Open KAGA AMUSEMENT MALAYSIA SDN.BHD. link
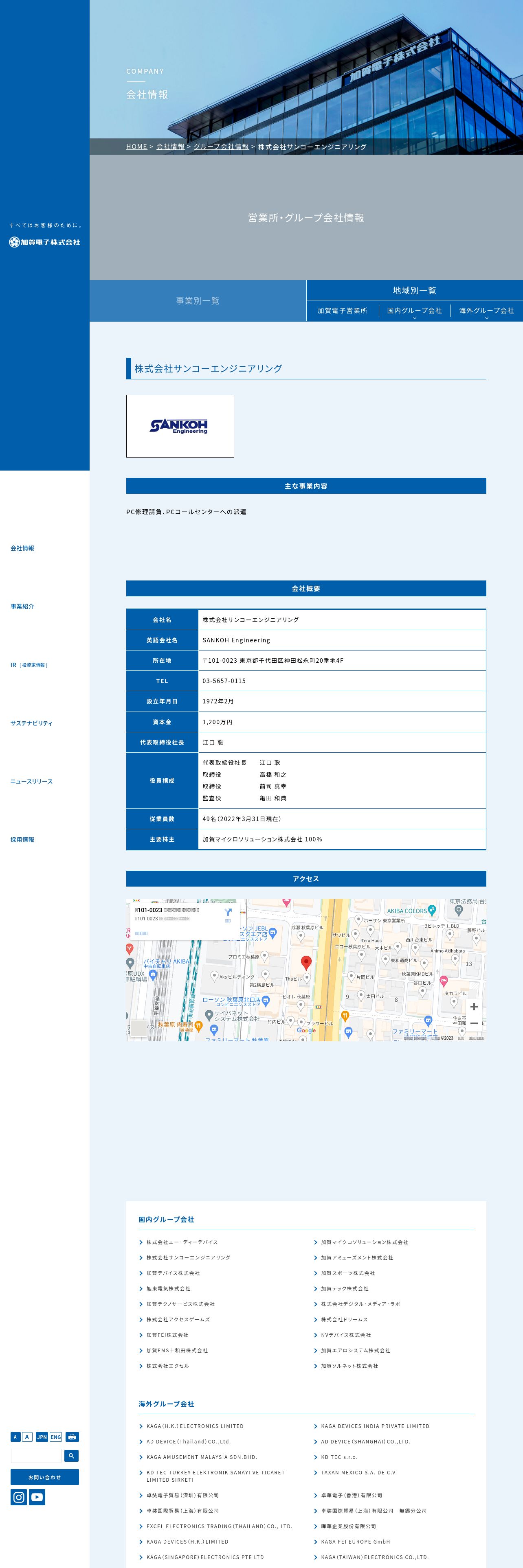The width and height of the screenshot is (523, 1568). (202, 1457)
